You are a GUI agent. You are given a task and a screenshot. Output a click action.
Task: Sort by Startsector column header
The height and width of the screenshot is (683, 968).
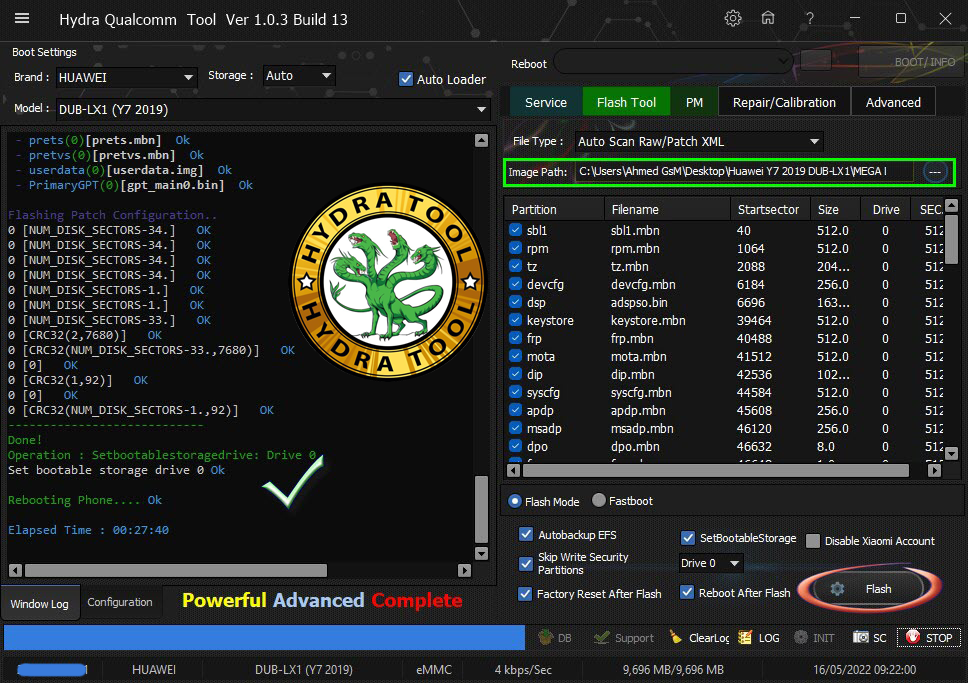pos(769,209)
